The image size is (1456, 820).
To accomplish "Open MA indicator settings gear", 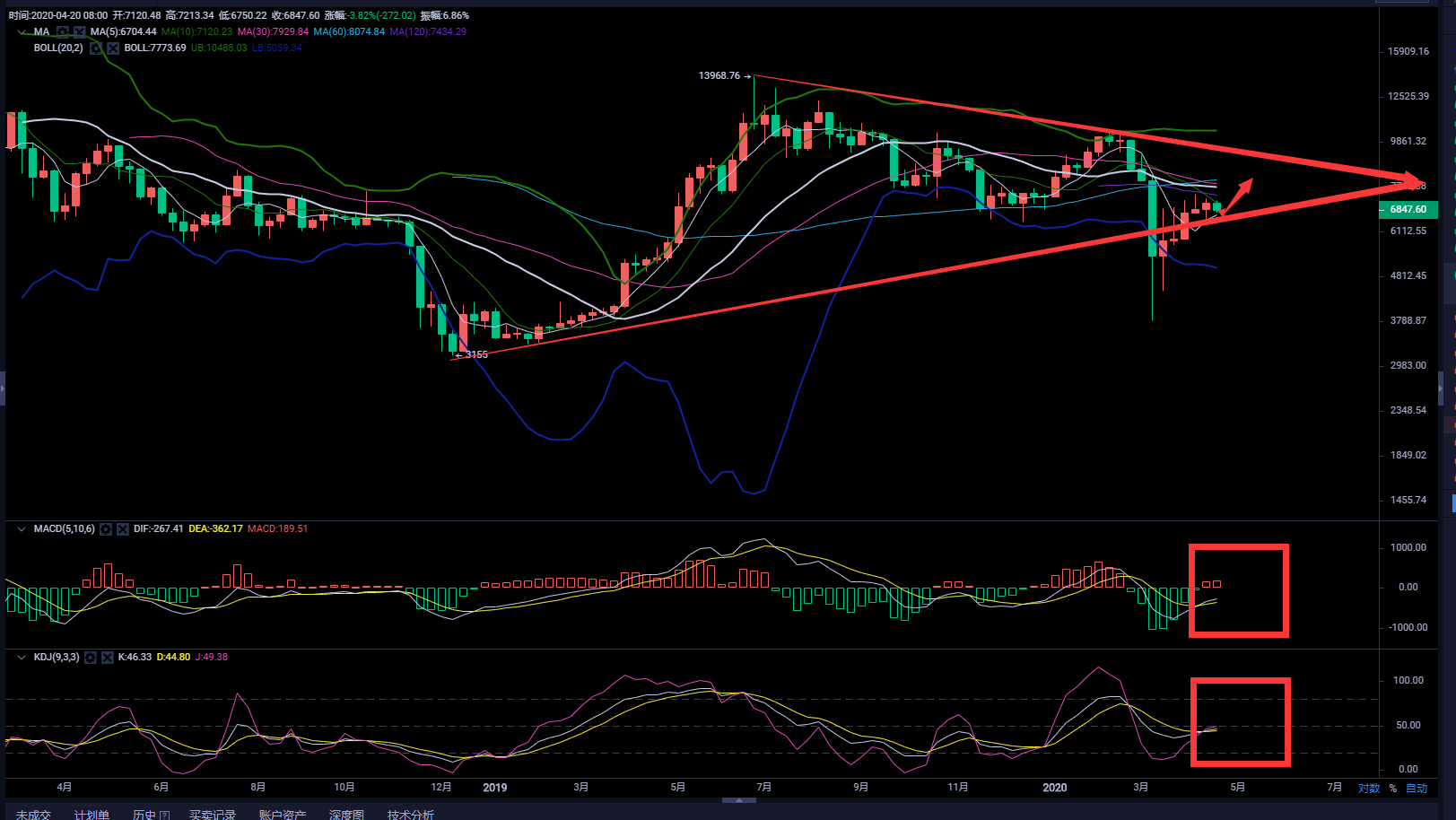I will (x=63, y=31).
